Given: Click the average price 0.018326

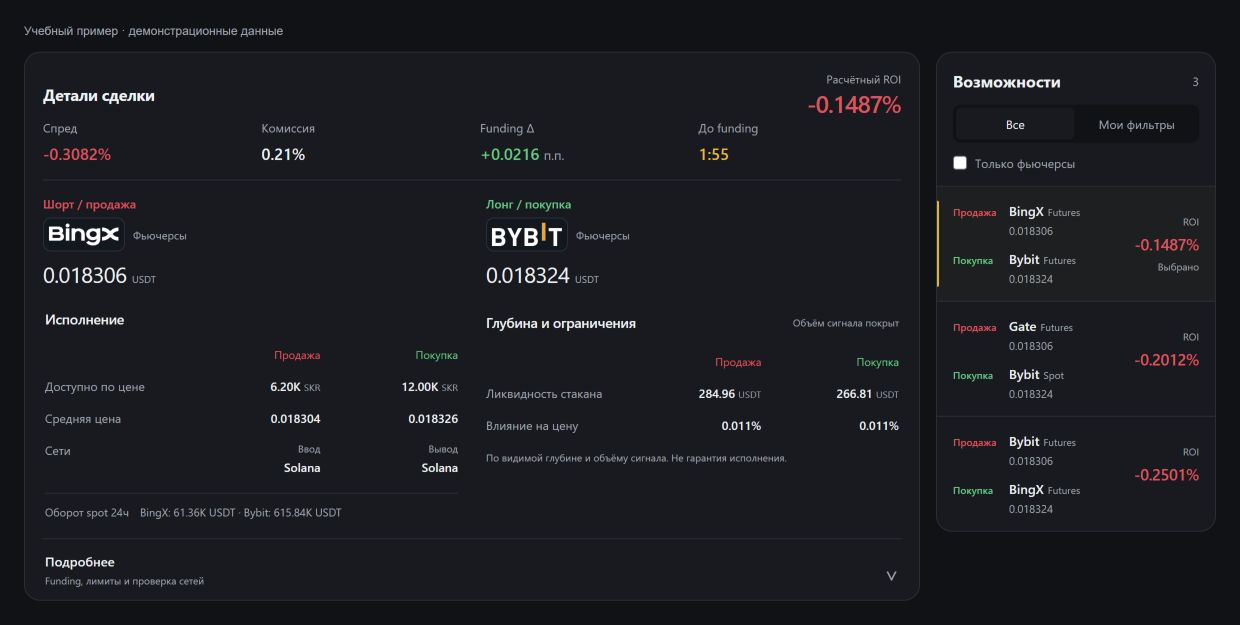Looking at the screenshot, I should tap(433, 419).
